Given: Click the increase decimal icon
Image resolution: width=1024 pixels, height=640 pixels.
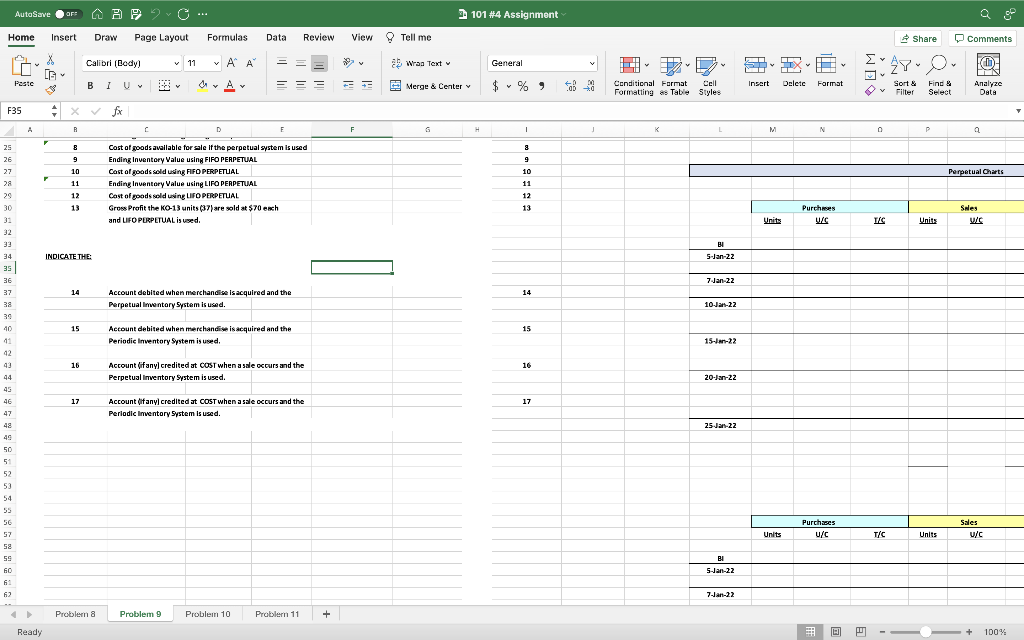Looking at the screenshot, I should tap(570, 86).
